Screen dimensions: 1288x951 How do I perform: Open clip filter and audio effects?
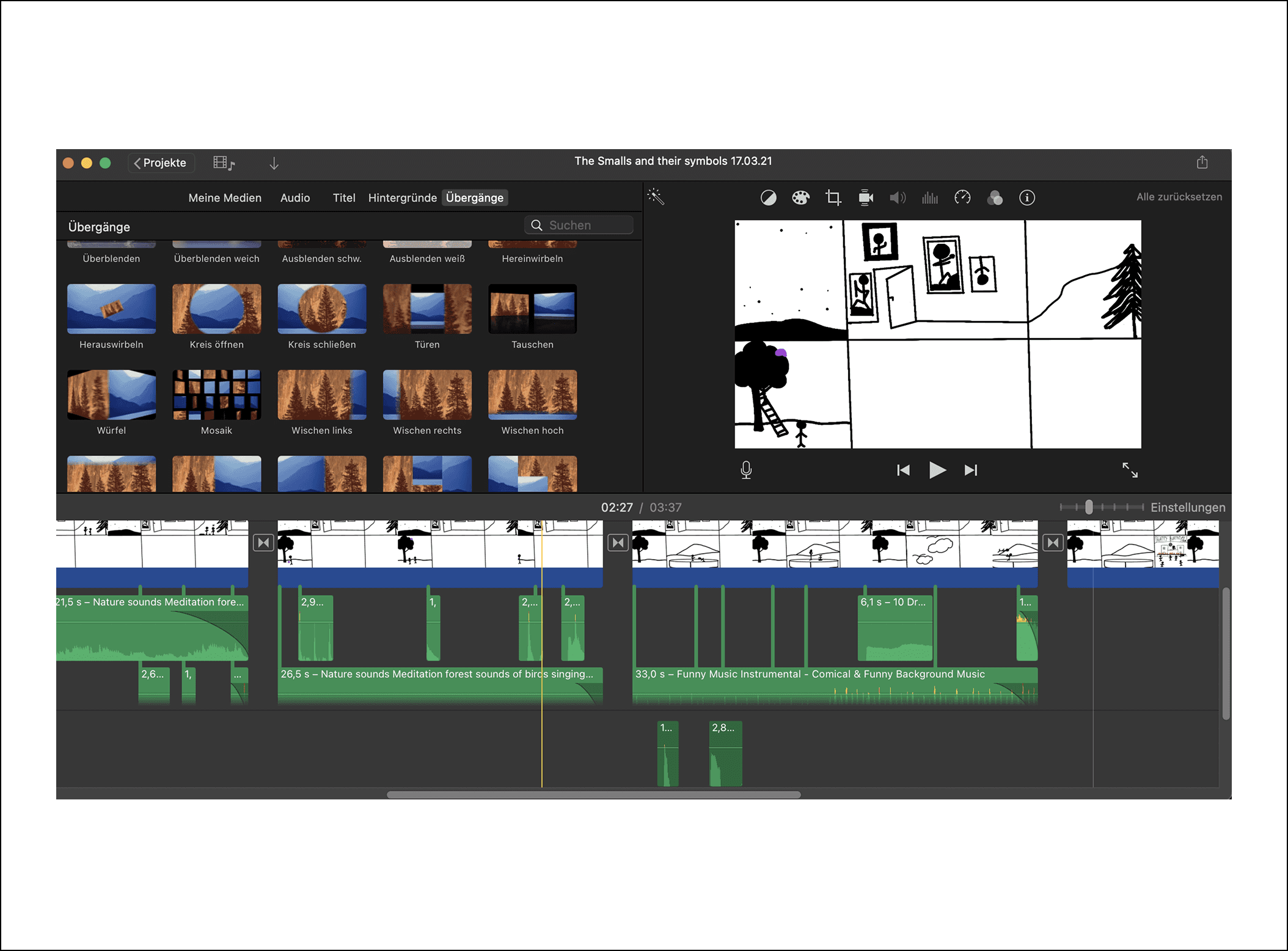[995, 197]
